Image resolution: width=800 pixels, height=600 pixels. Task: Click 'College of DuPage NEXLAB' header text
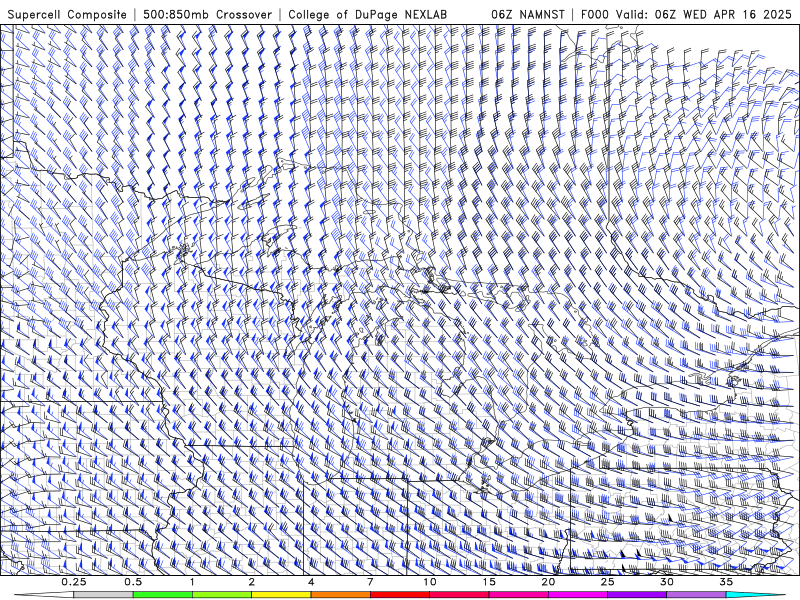367,14
